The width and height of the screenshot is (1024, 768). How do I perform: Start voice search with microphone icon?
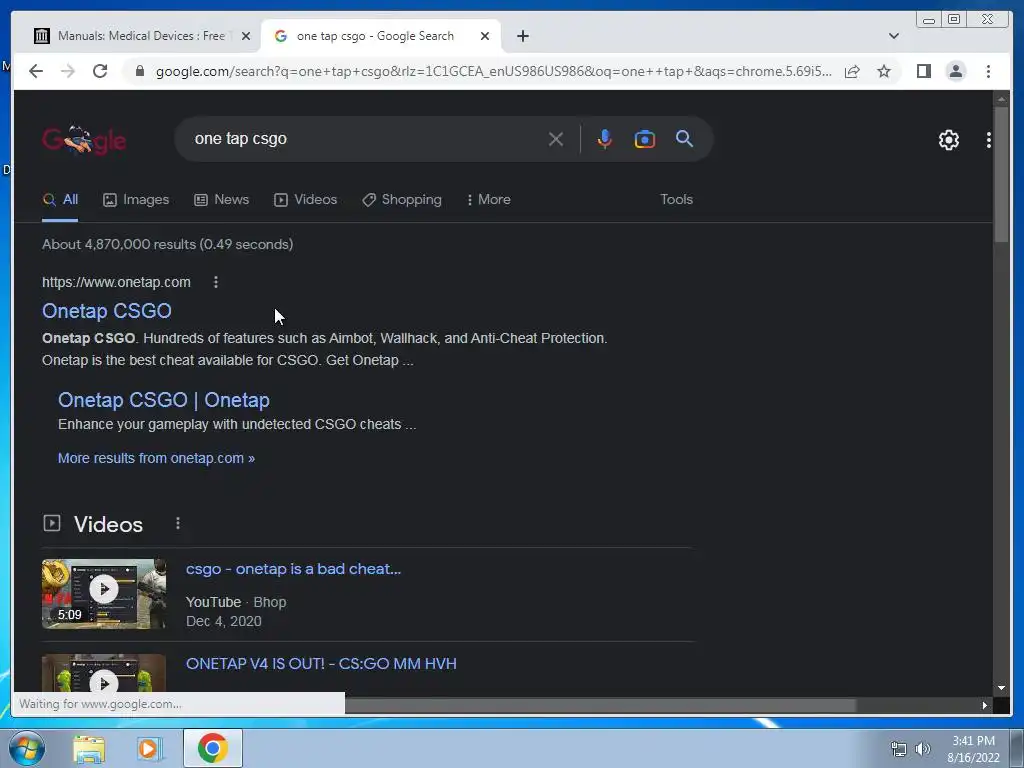coord(605,139)
